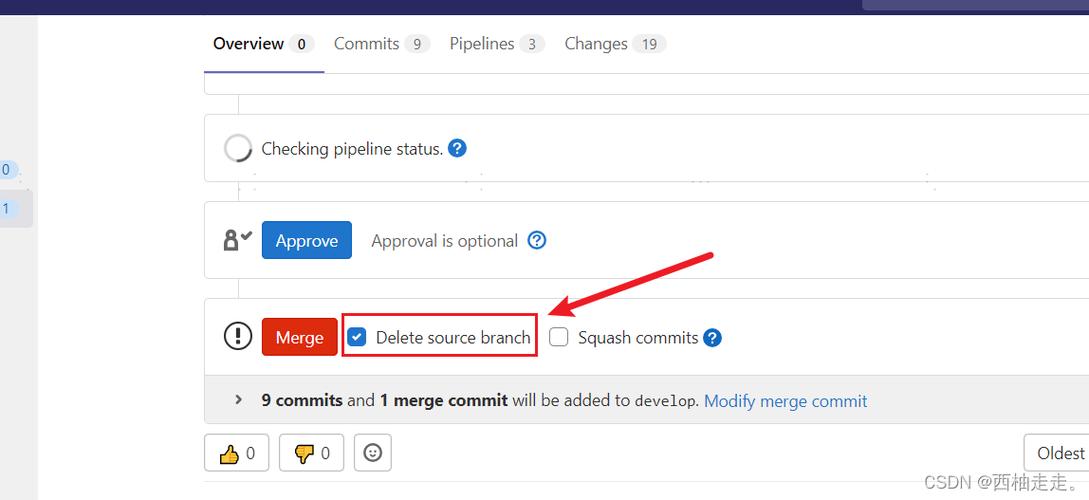Open the Oldest sort dropdown

(x=1058, y=453)
